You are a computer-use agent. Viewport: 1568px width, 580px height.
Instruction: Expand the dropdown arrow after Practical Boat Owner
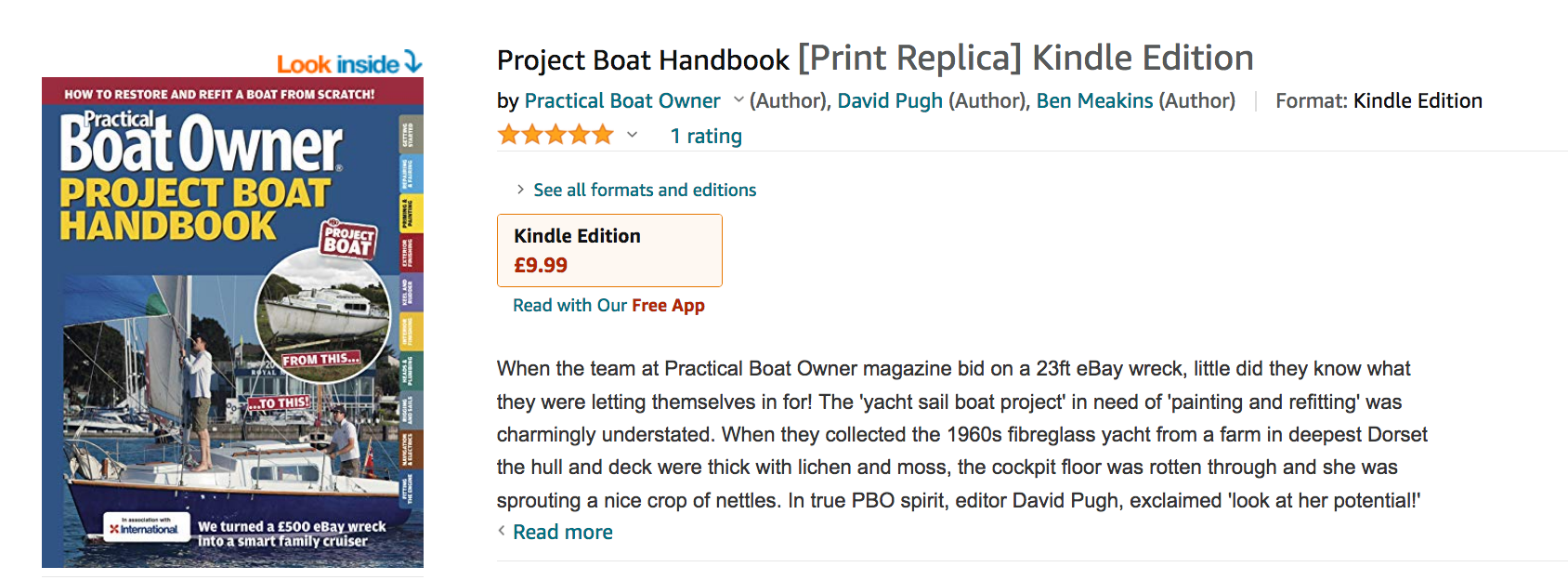point(738,100)
